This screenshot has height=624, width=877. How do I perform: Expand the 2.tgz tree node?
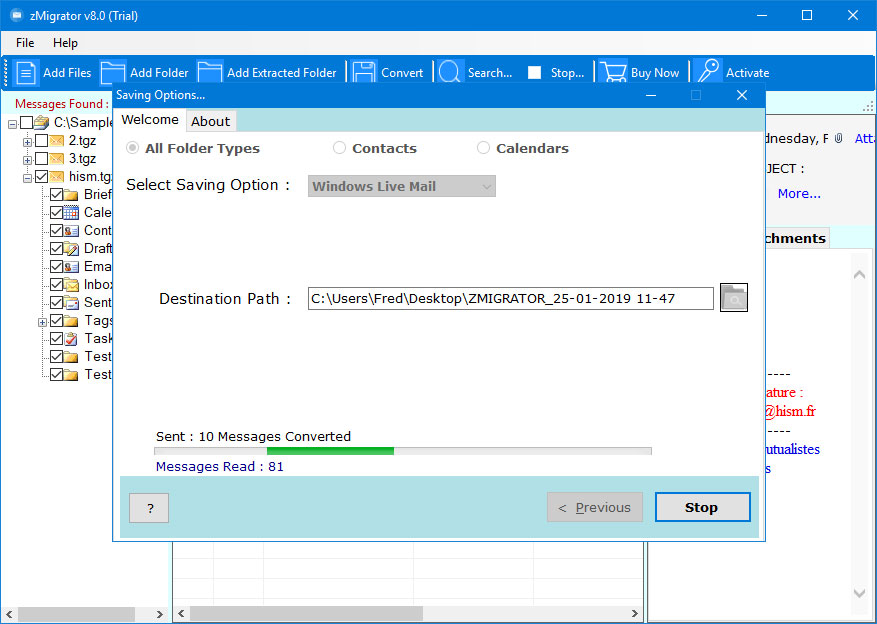(27, 142)
